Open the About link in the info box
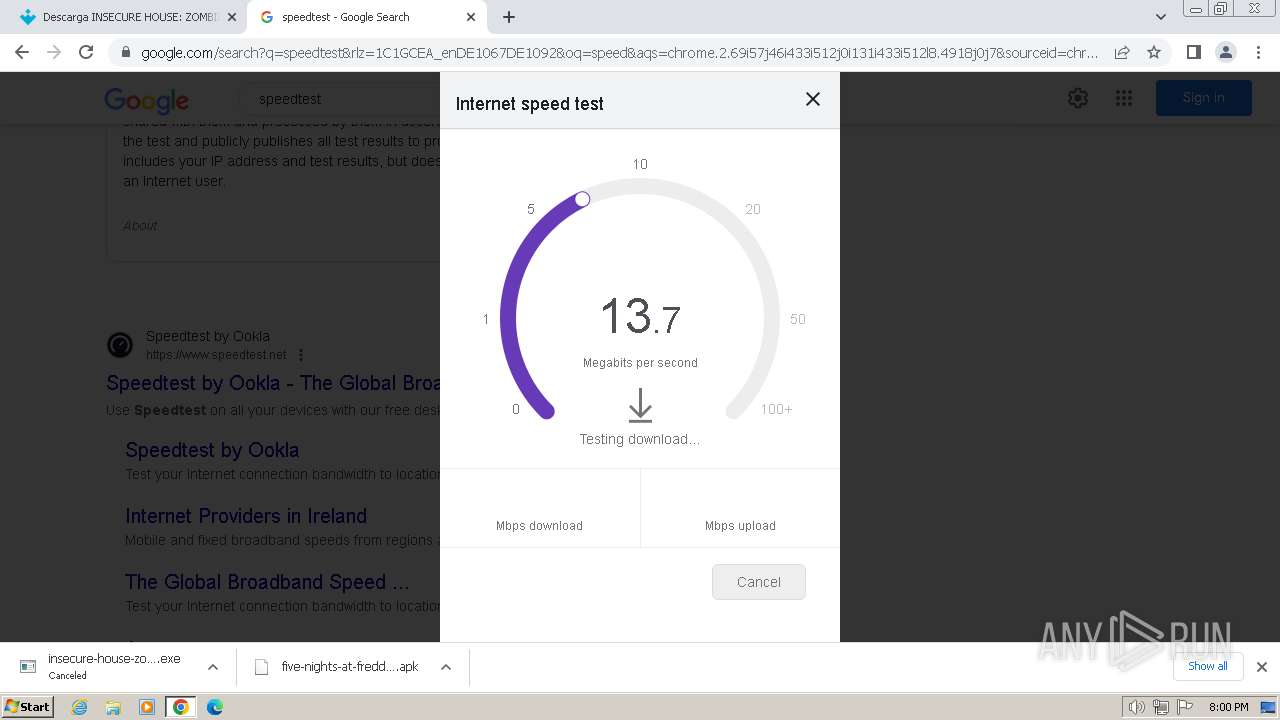 pyautogui.click(x=140, y=225)
